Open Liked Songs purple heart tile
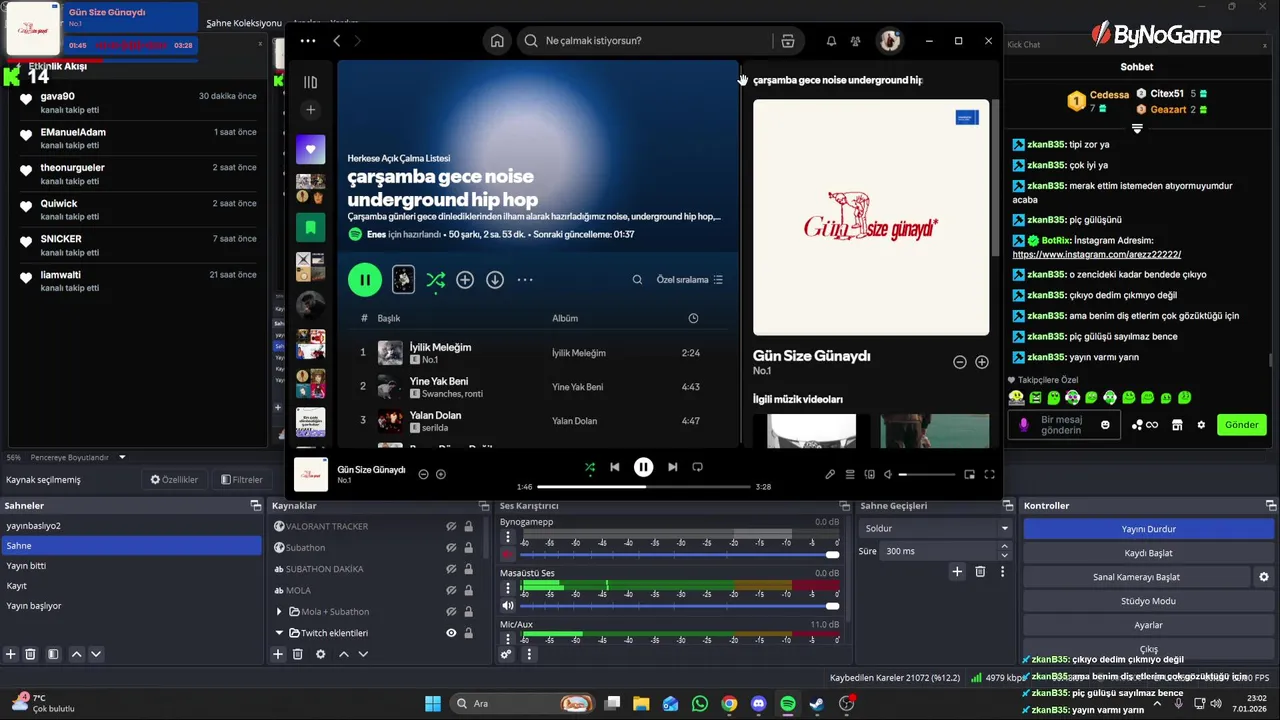Image resolution: width=1280 pixels, height=720 pixels. [311, 149]
